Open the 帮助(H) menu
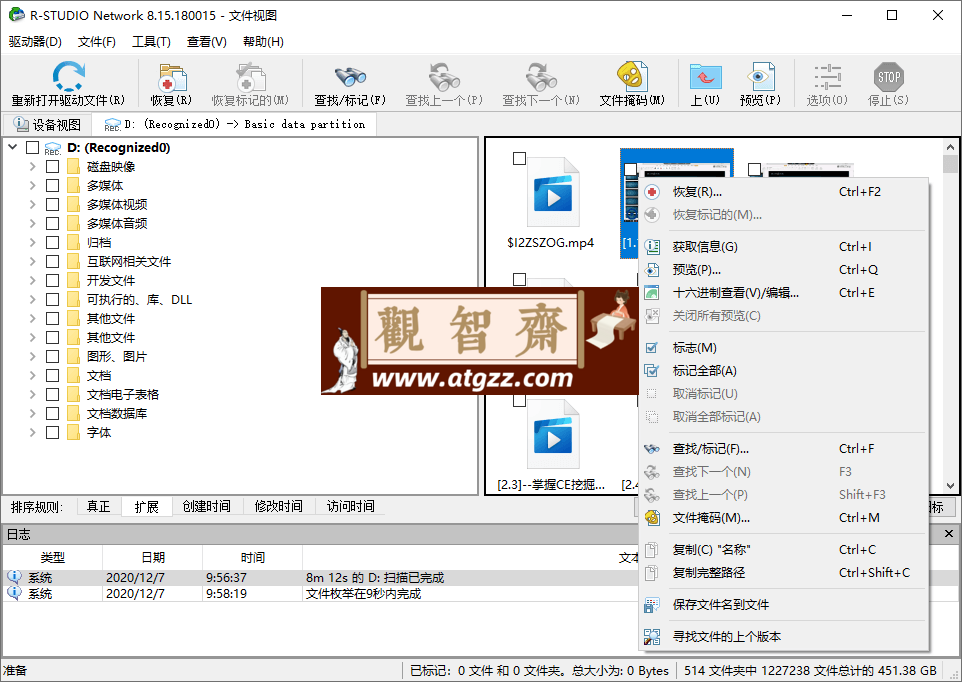 tap(263, 42)
